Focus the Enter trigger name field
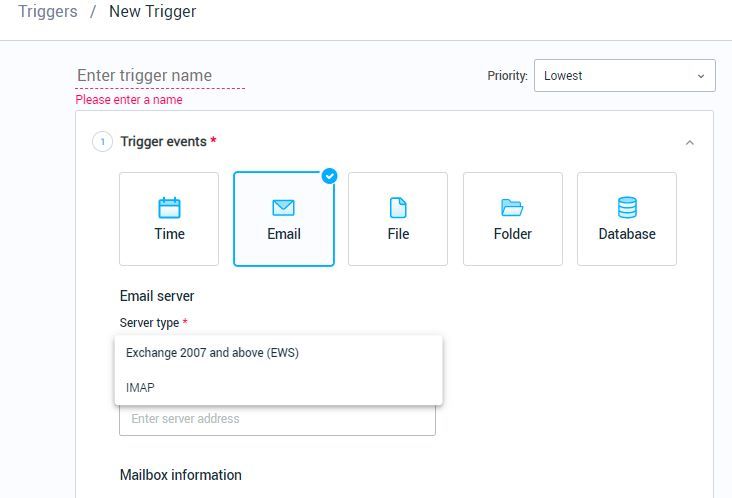The height and width of the screenshot is (498, 732). [x=160, y=76]
